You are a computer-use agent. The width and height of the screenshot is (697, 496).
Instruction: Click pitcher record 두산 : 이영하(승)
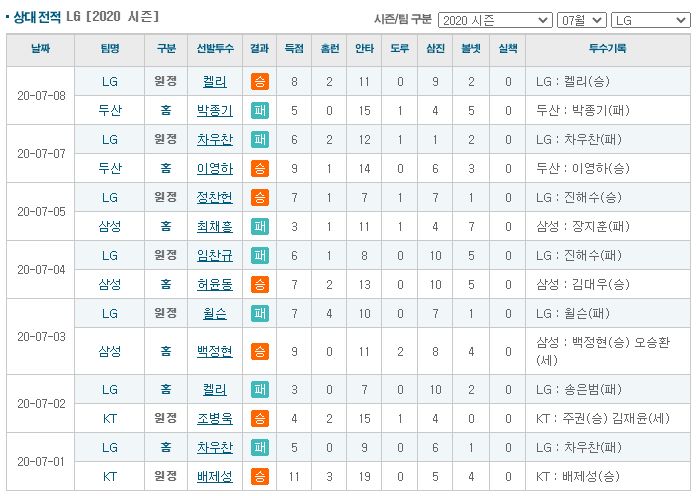pos(583,168)
